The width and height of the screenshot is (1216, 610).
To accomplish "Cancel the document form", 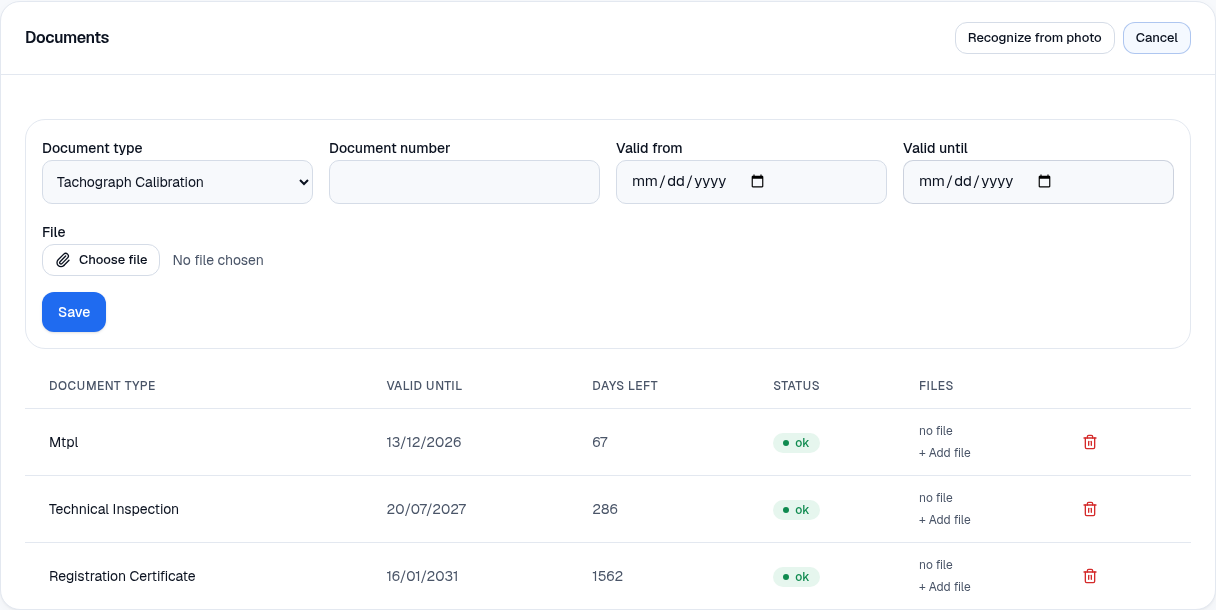I will (1157, 38).
